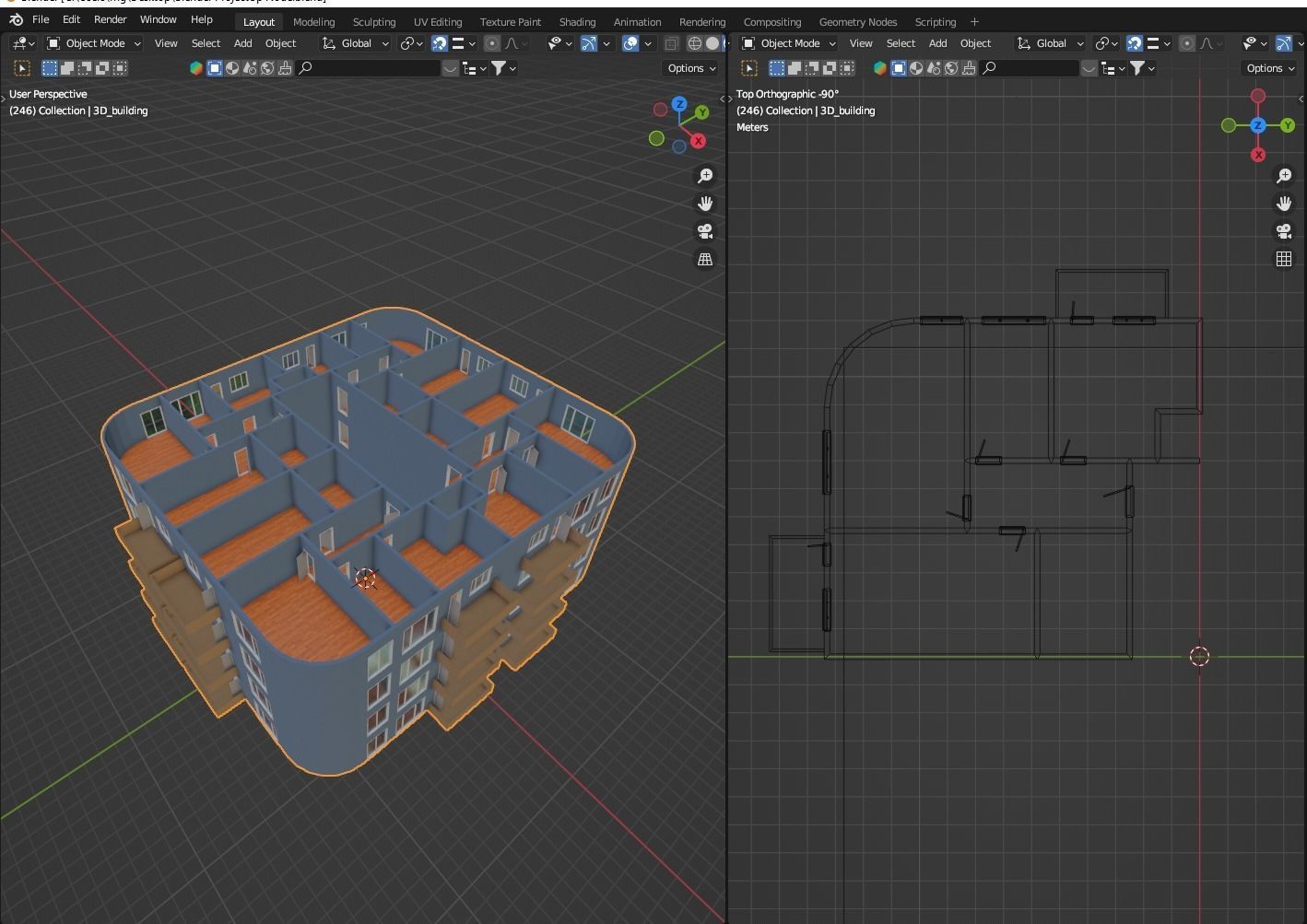
Task: Add a new workspace with plus button
Action: pyautogui.click(x=974, y=21)
